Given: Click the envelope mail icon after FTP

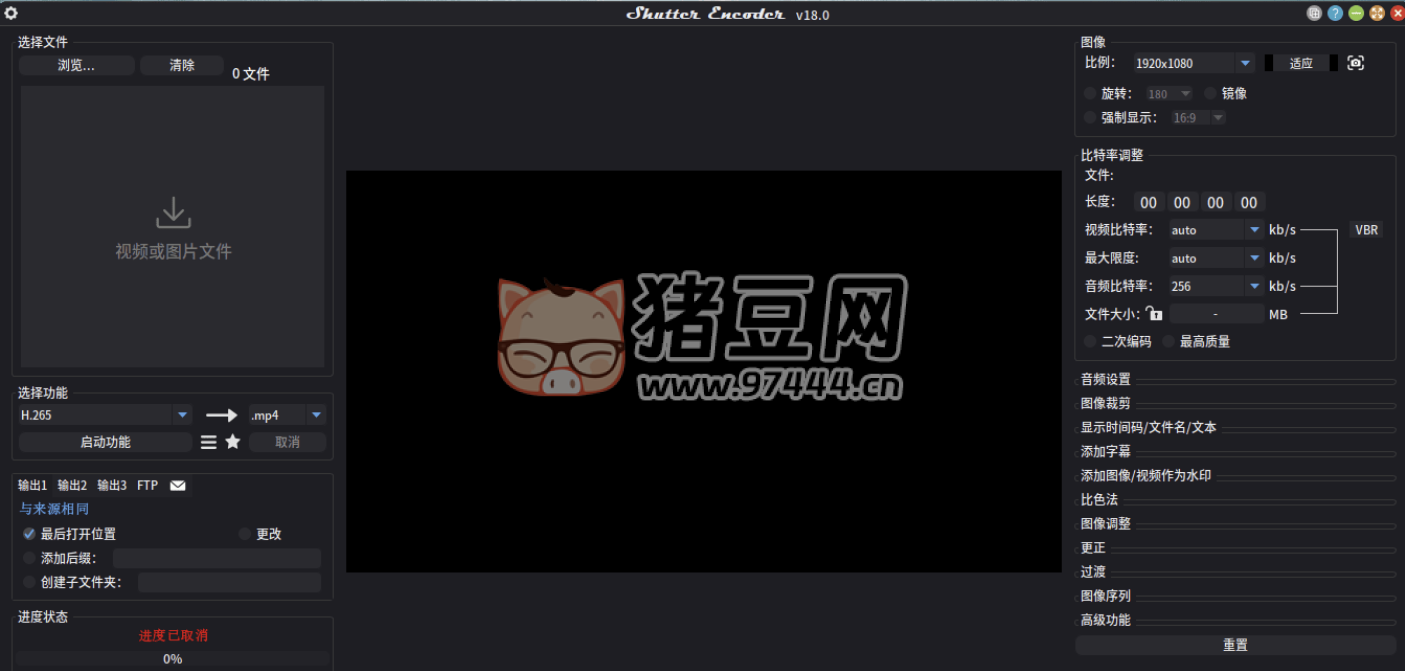Looking at the screenshot, I should [178, 486].
